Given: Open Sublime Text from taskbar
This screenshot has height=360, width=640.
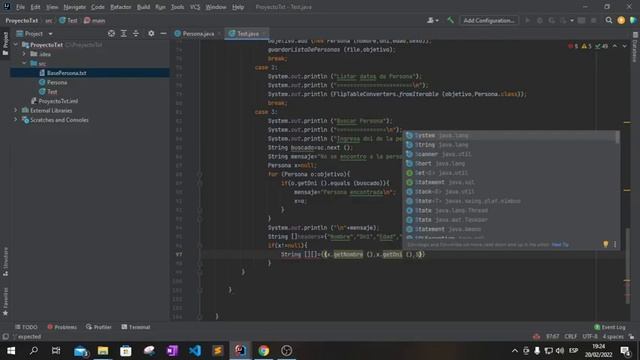Looking at the screenshot, I should [x=218, y=351].
